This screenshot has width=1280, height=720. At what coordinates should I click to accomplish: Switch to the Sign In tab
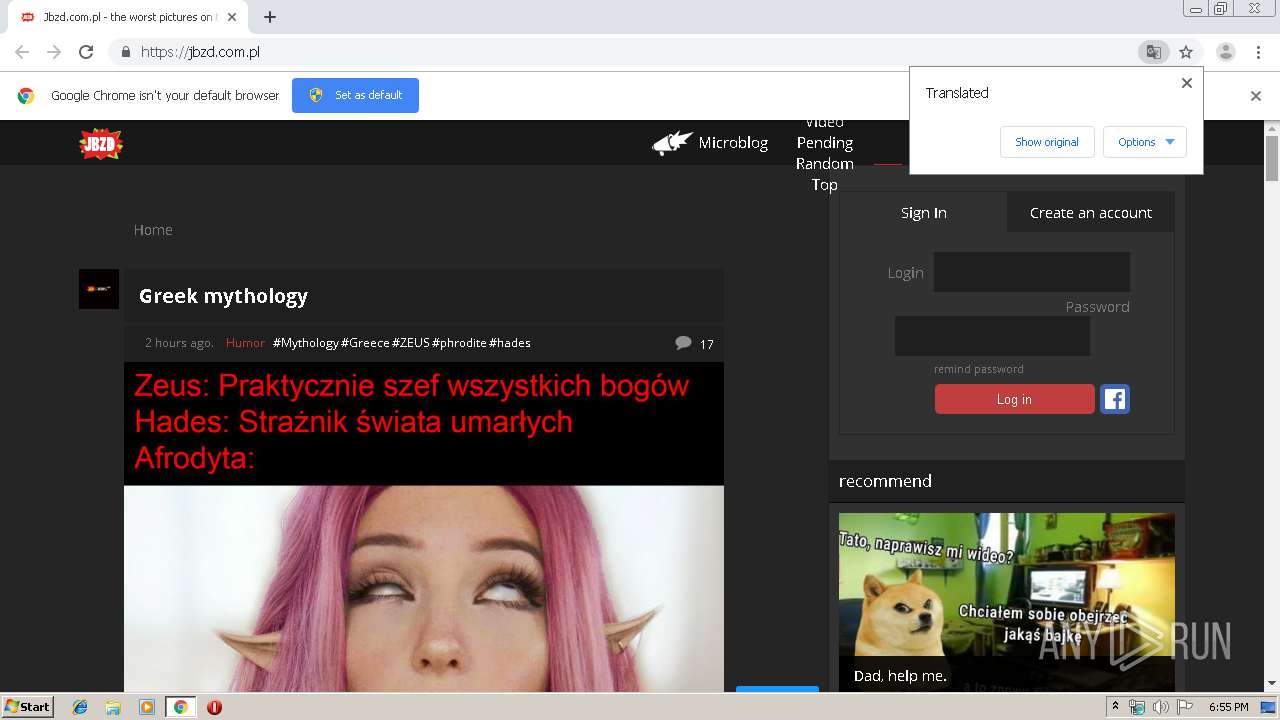click(x=923, y=212)
